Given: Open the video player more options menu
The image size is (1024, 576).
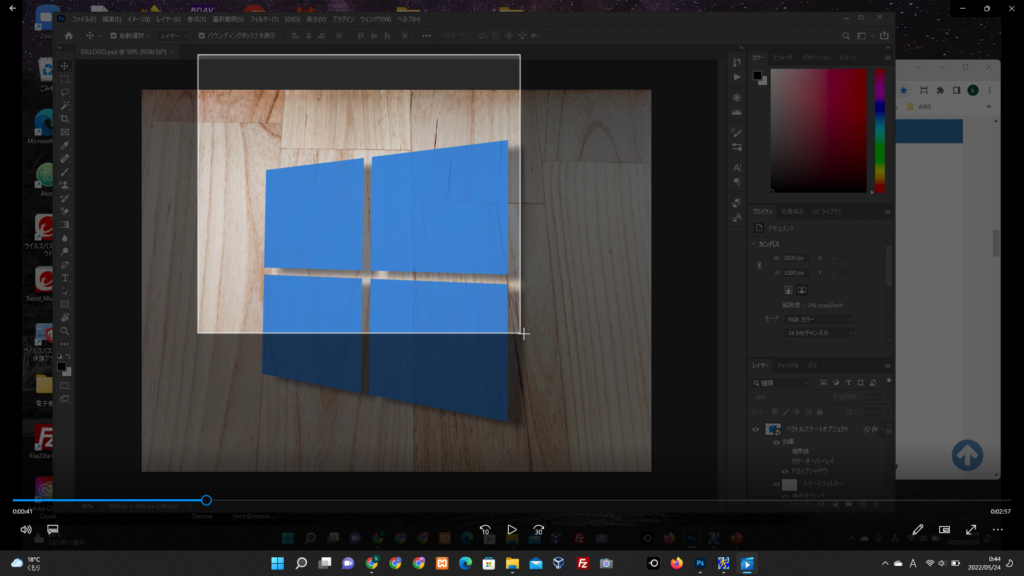Looking at the screenshot, I should click(998, 530).
